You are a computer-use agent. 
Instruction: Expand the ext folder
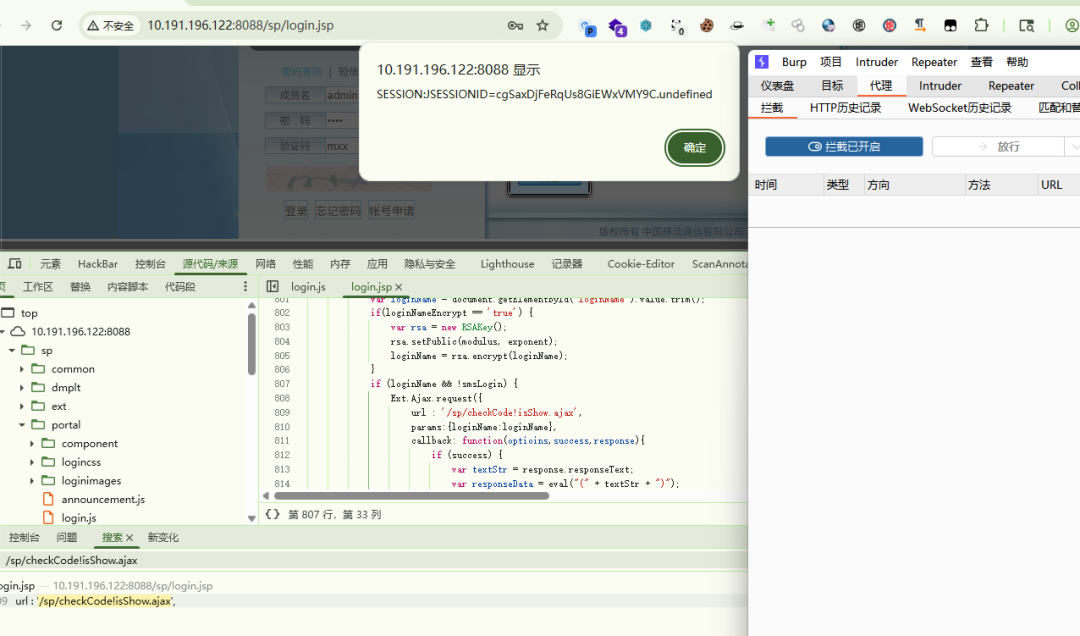coord(21,406)
